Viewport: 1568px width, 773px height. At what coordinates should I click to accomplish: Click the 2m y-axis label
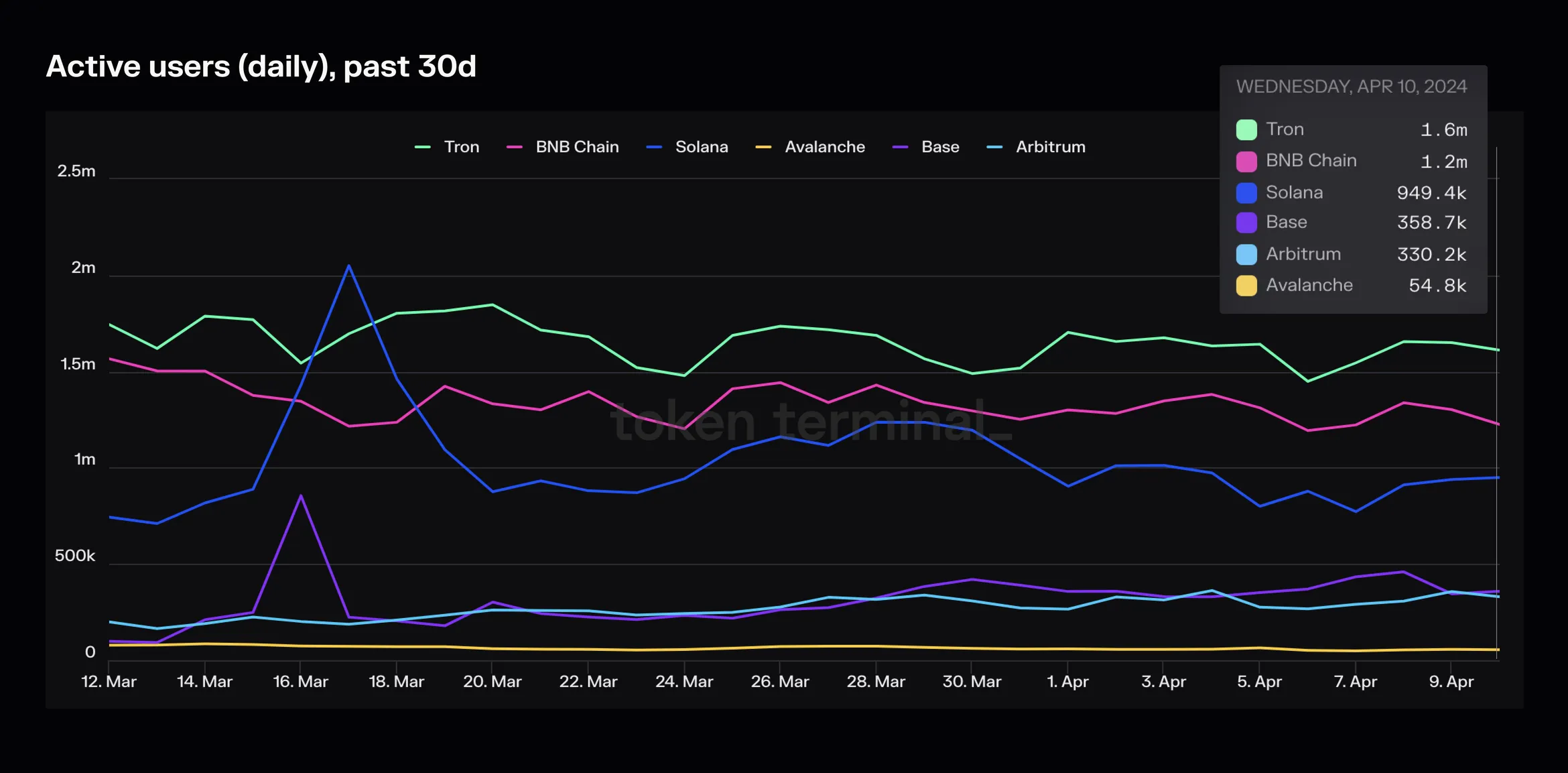[x=84, y=268]
